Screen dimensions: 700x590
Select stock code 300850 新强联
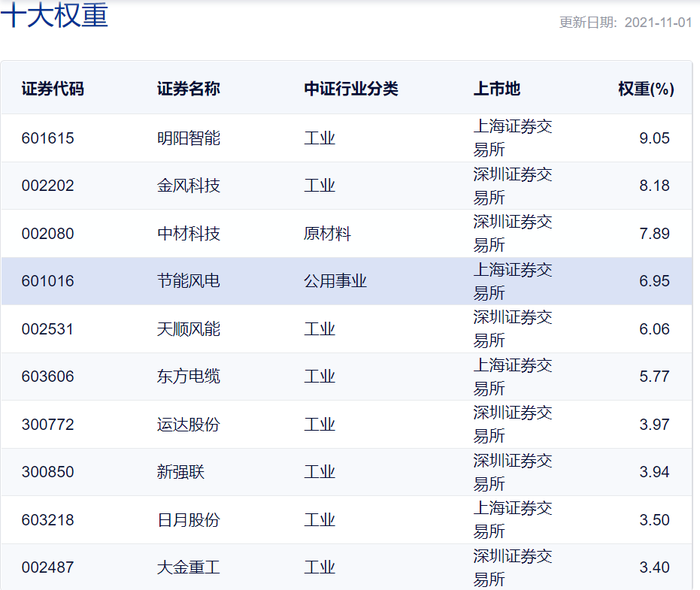point(48,472)
